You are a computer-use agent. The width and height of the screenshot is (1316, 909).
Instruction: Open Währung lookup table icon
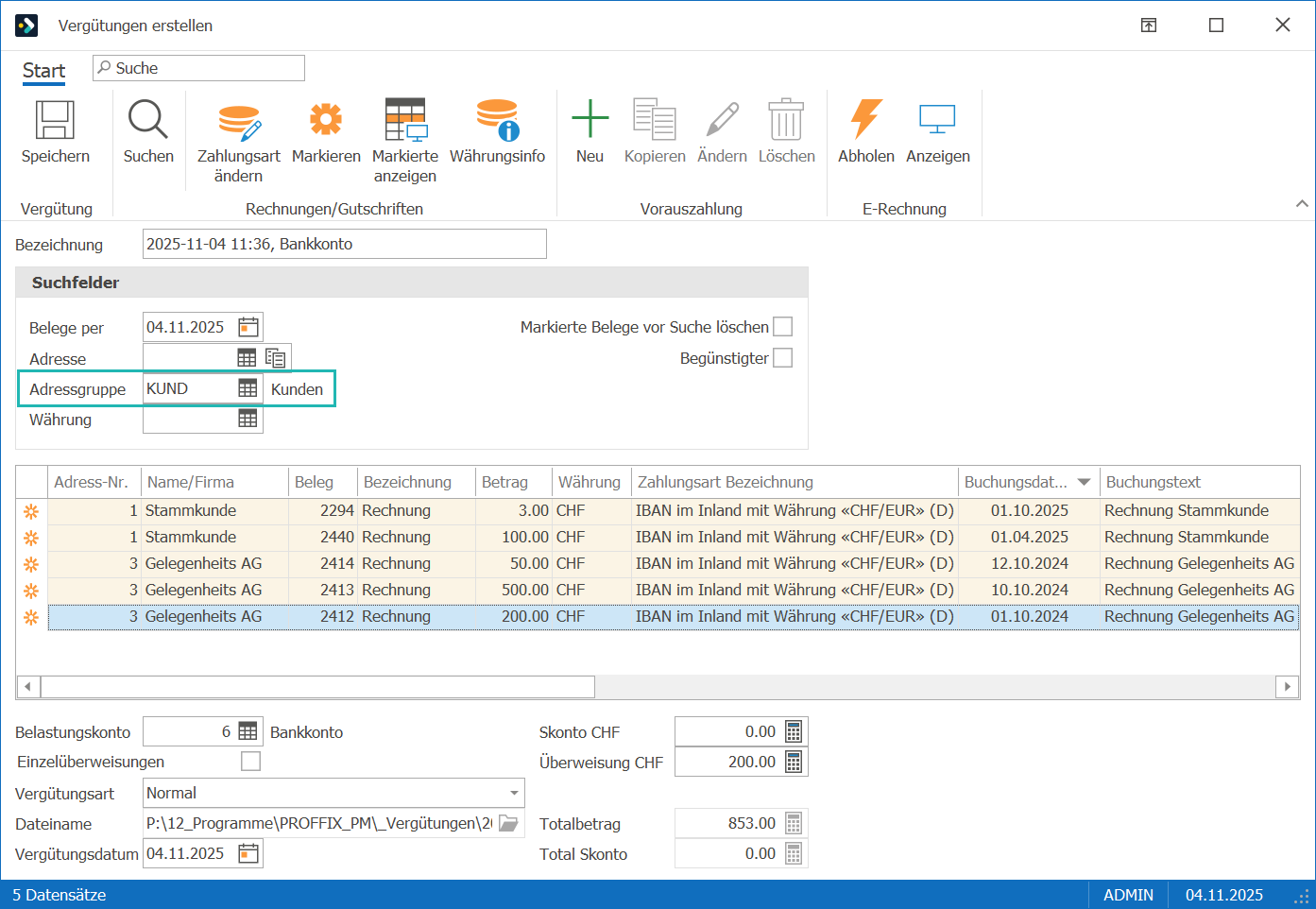(x=248, y=419)
